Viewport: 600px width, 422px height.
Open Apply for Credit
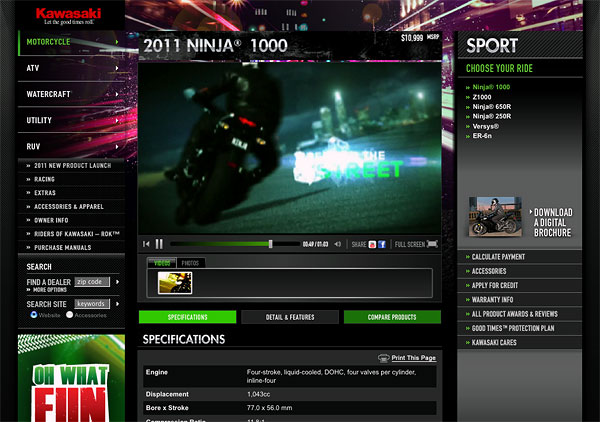point(494,285)
